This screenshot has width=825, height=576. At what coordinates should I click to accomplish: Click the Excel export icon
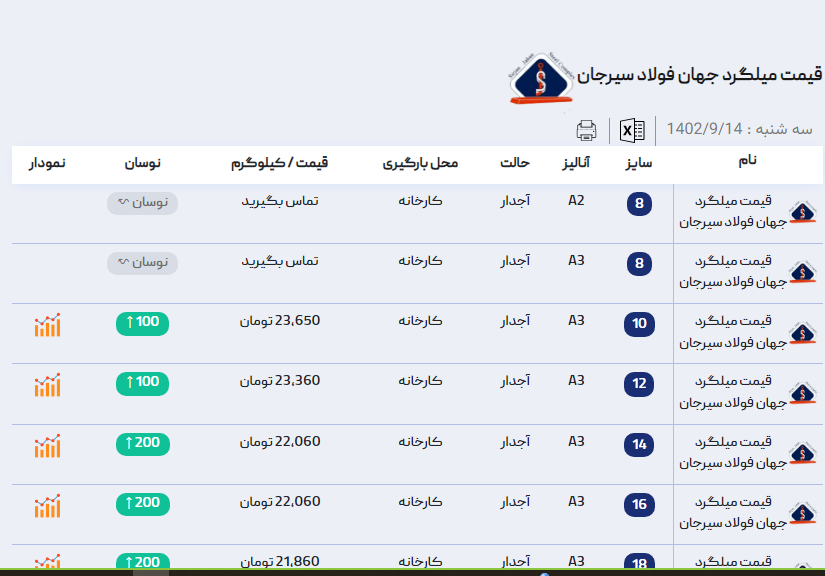632,130
